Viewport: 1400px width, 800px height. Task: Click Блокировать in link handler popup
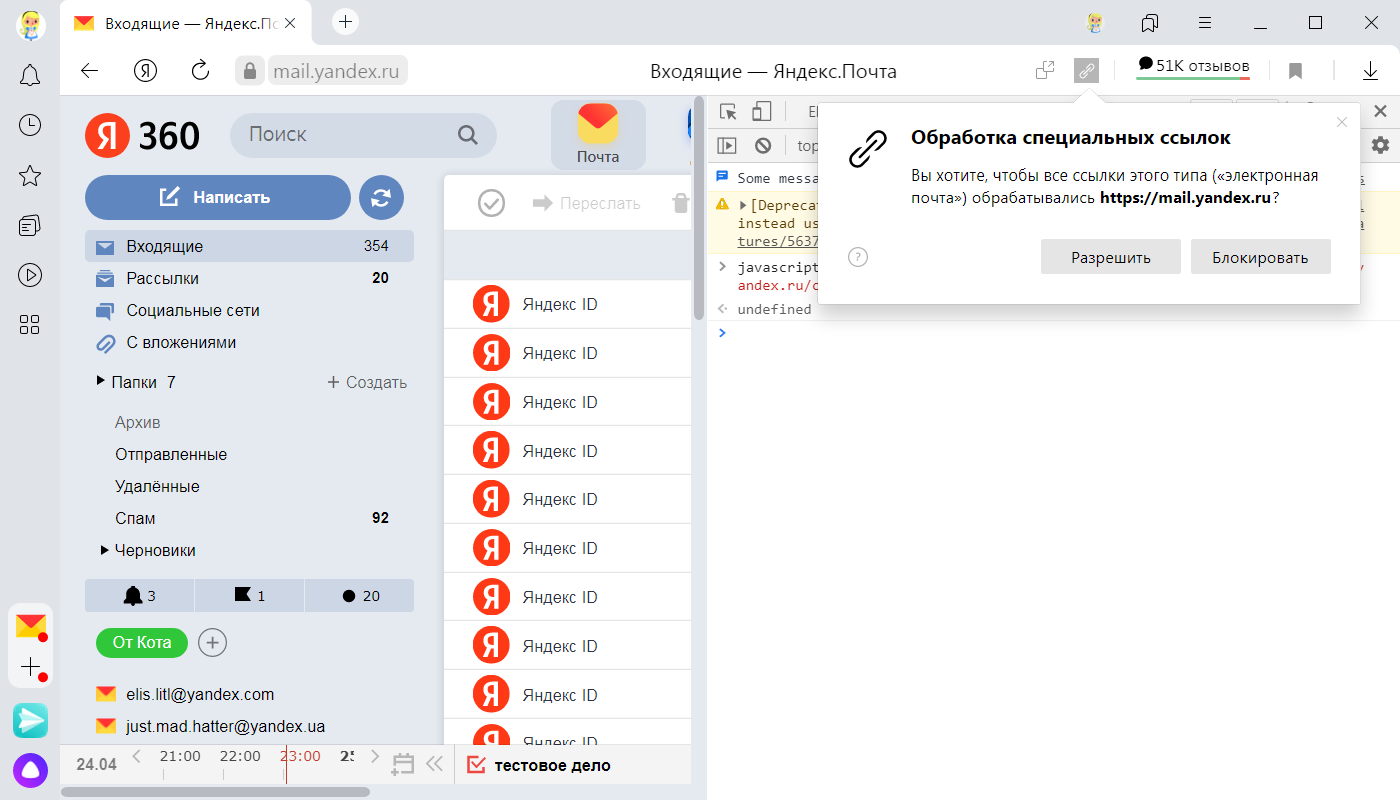tap(1260, 257)
